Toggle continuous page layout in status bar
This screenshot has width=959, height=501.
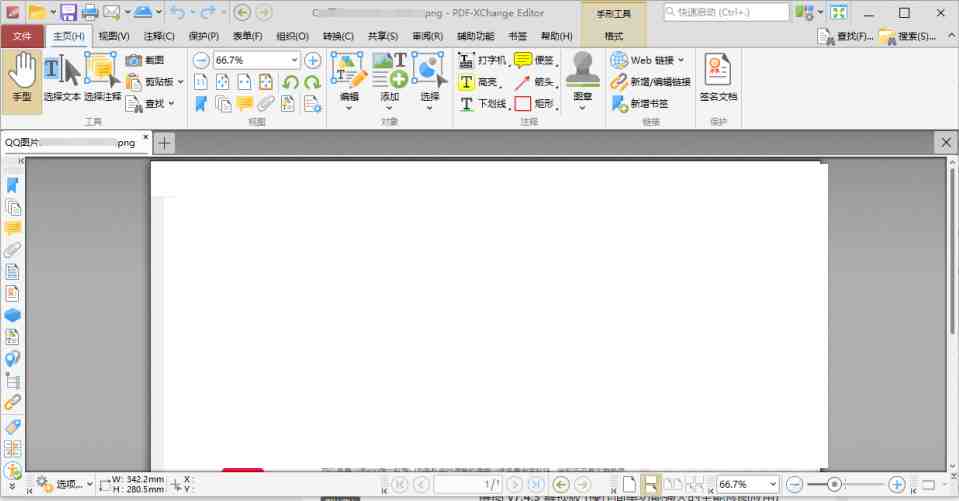coord(650,485)
